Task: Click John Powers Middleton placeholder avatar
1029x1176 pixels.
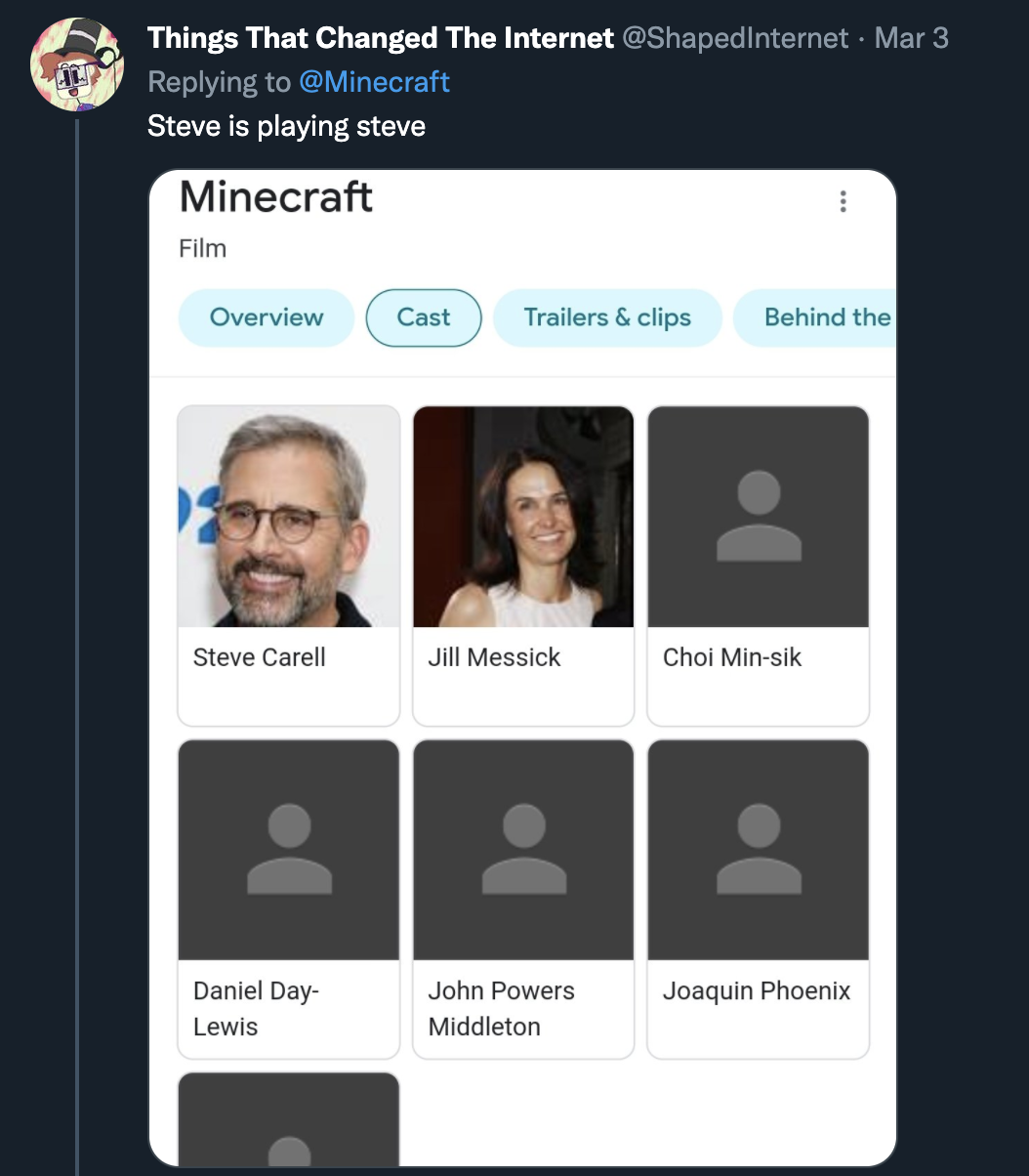Action: point(523,850)
